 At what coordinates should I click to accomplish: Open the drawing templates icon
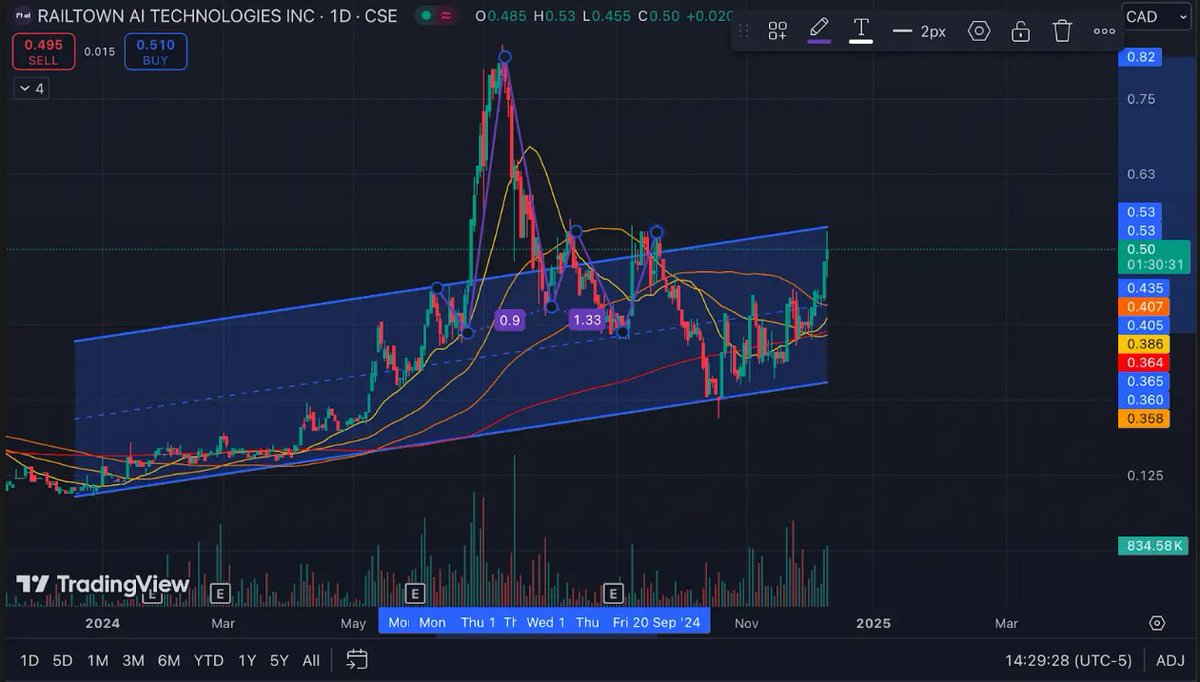(777, 31)
